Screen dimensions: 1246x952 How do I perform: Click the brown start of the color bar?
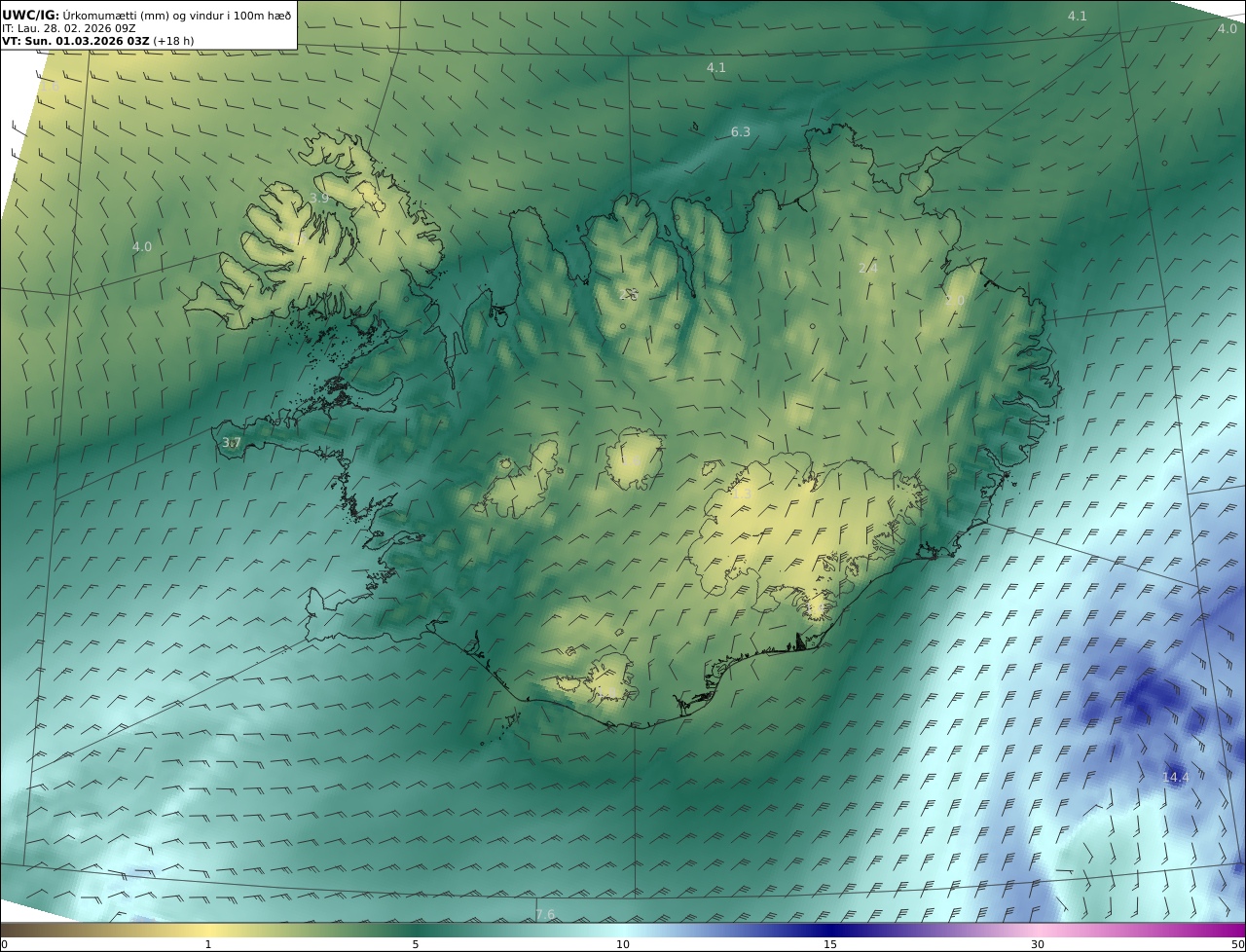pyautogui.click(x=19, y=930)
